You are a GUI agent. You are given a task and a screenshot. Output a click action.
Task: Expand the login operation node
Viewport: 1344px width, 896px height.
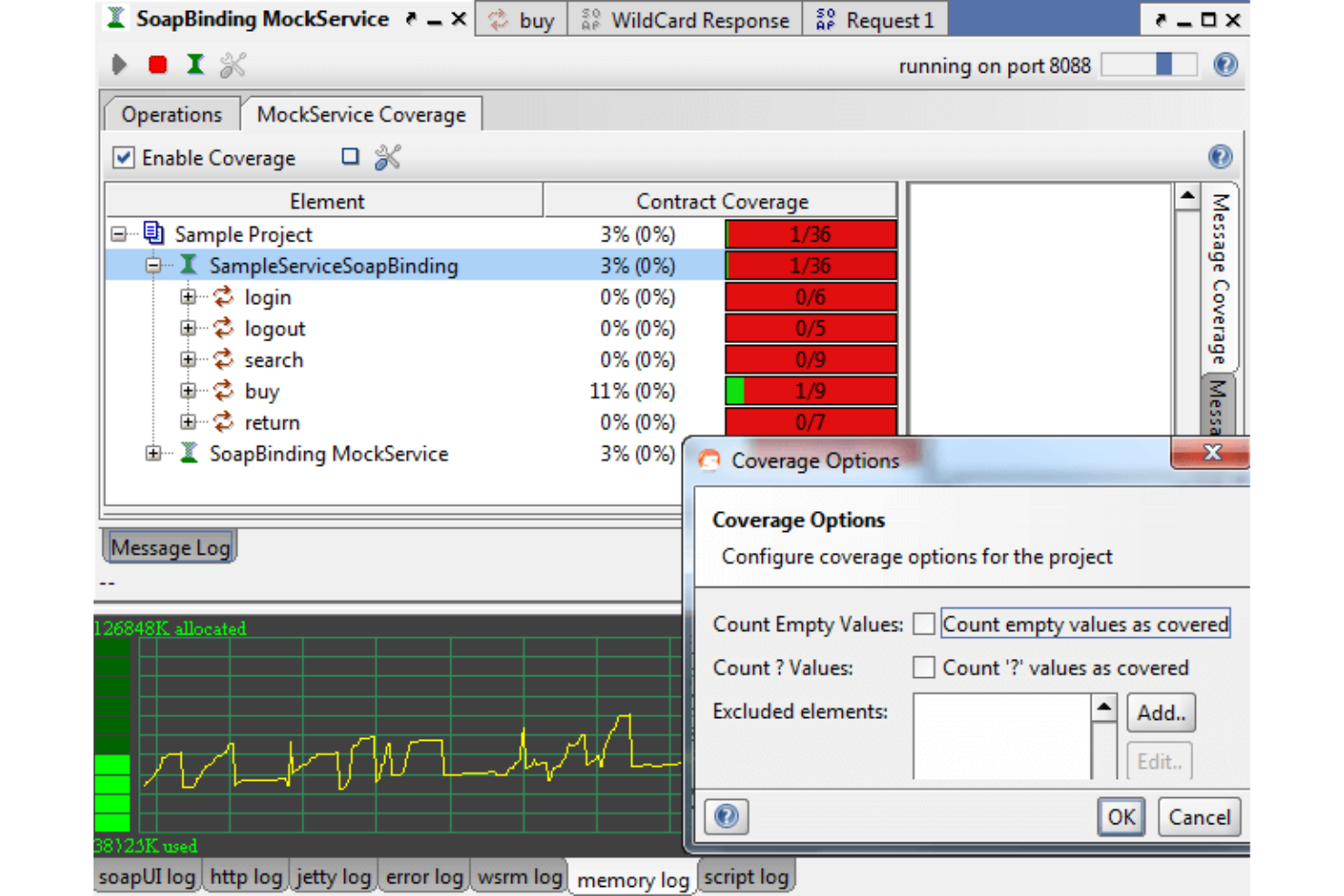click(188, 297)
